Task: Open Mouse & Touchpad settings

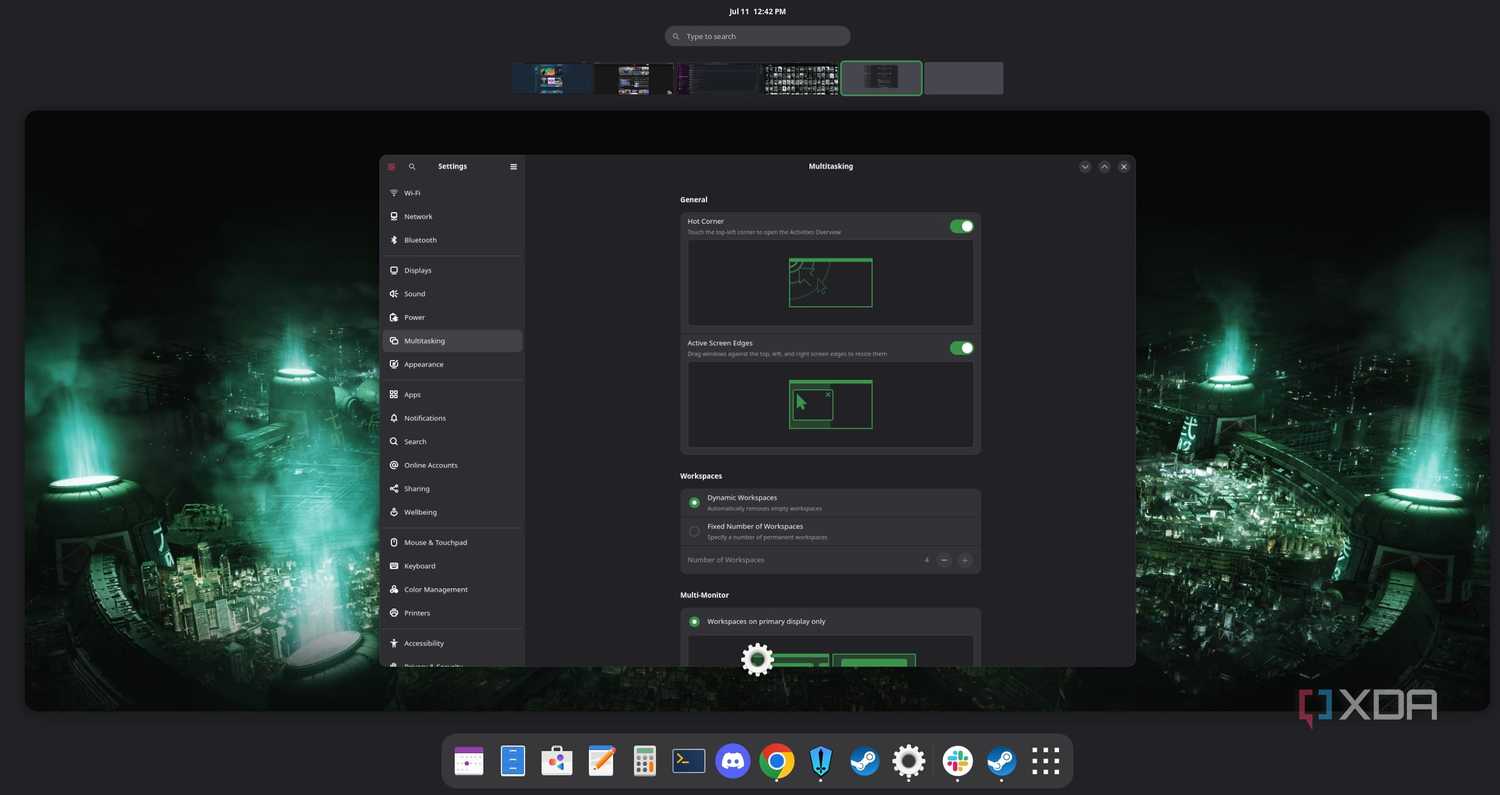Action: point(452,543)
